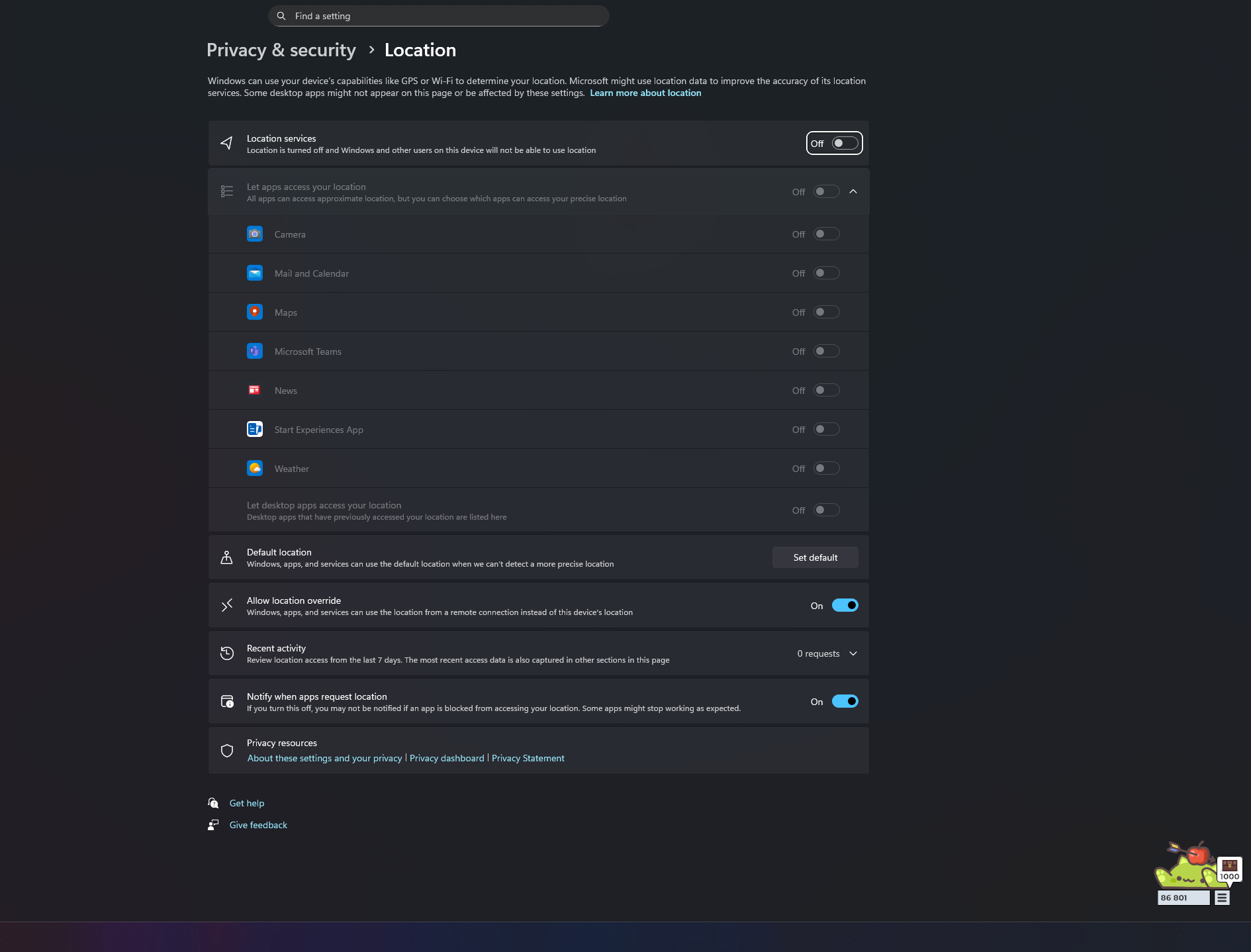Click the Privacy resources shield icon
The height and width of the screenshot is (952, 1251).
[x=227, y=751]
